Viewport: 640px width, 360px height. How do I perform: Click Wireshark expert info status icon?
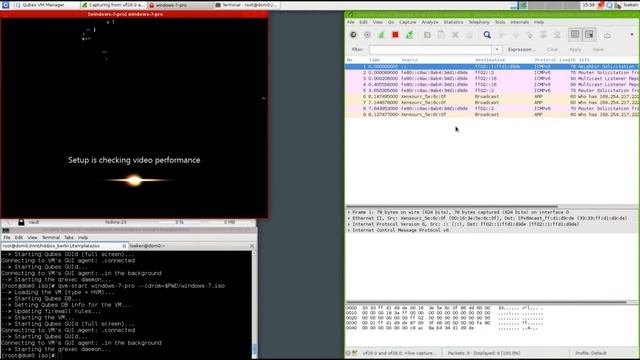click(348, 353)
